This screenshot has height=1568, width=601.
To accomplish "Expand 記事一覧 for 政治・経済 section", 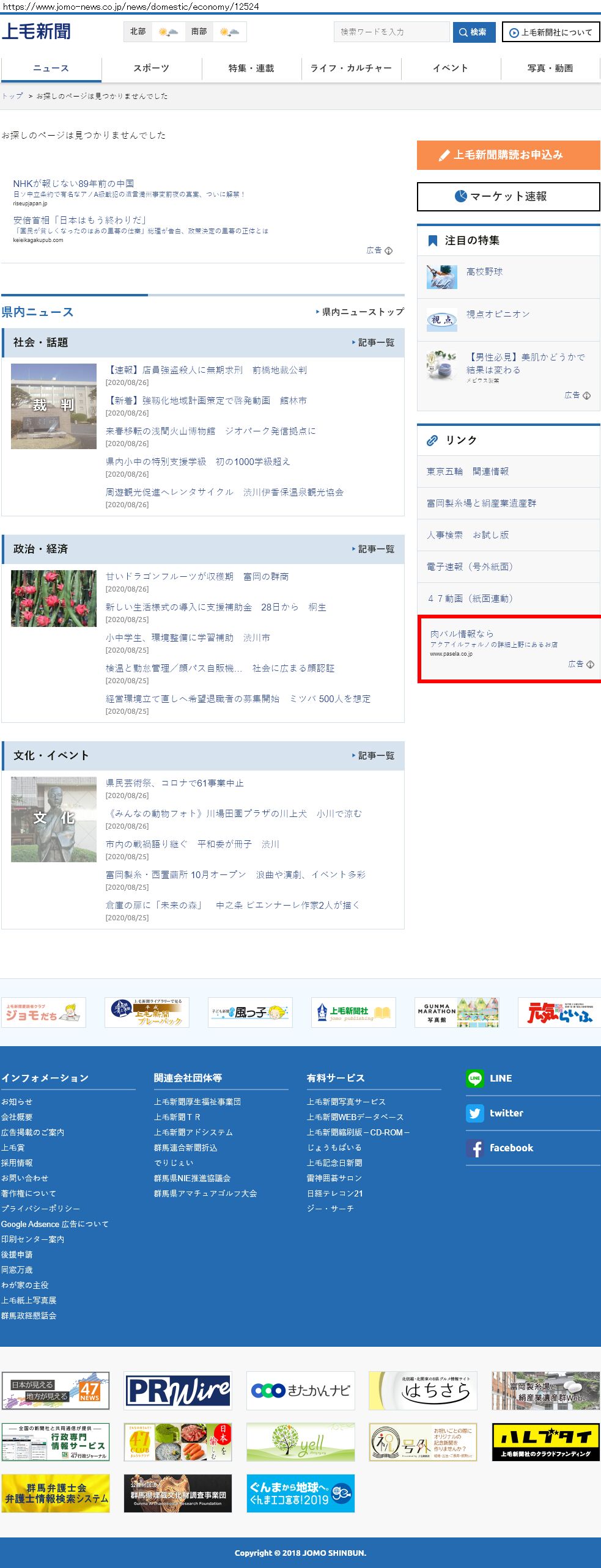I will [x=374, y=549].
